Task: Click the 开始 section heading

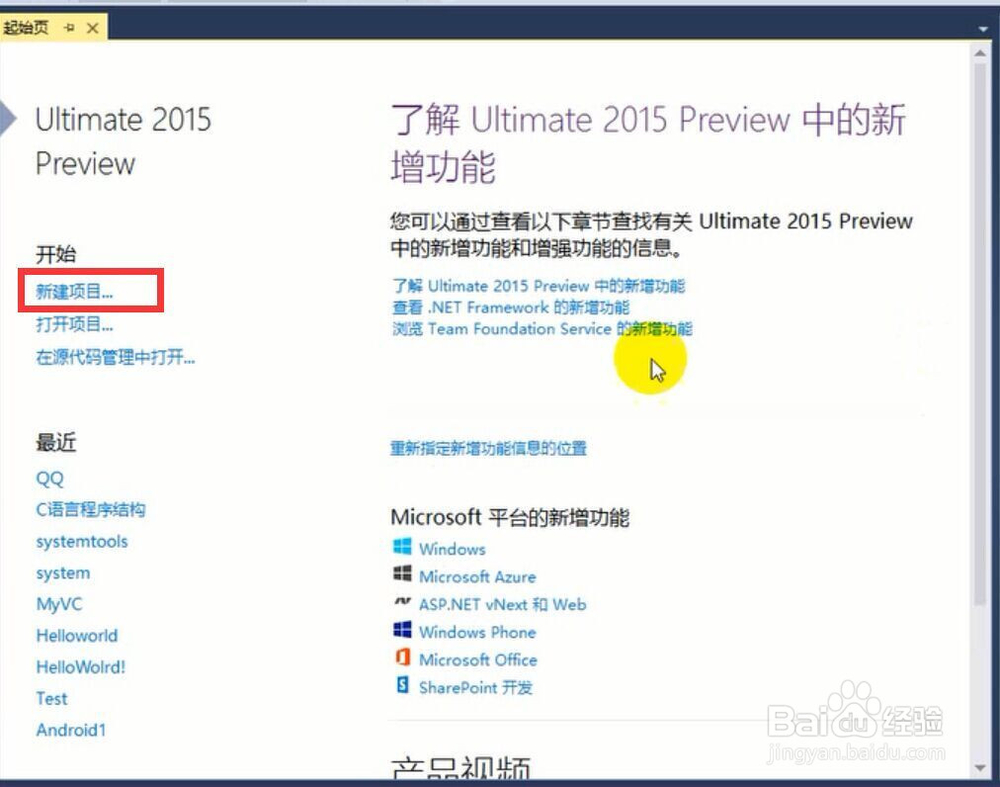Action: (56, 254)
